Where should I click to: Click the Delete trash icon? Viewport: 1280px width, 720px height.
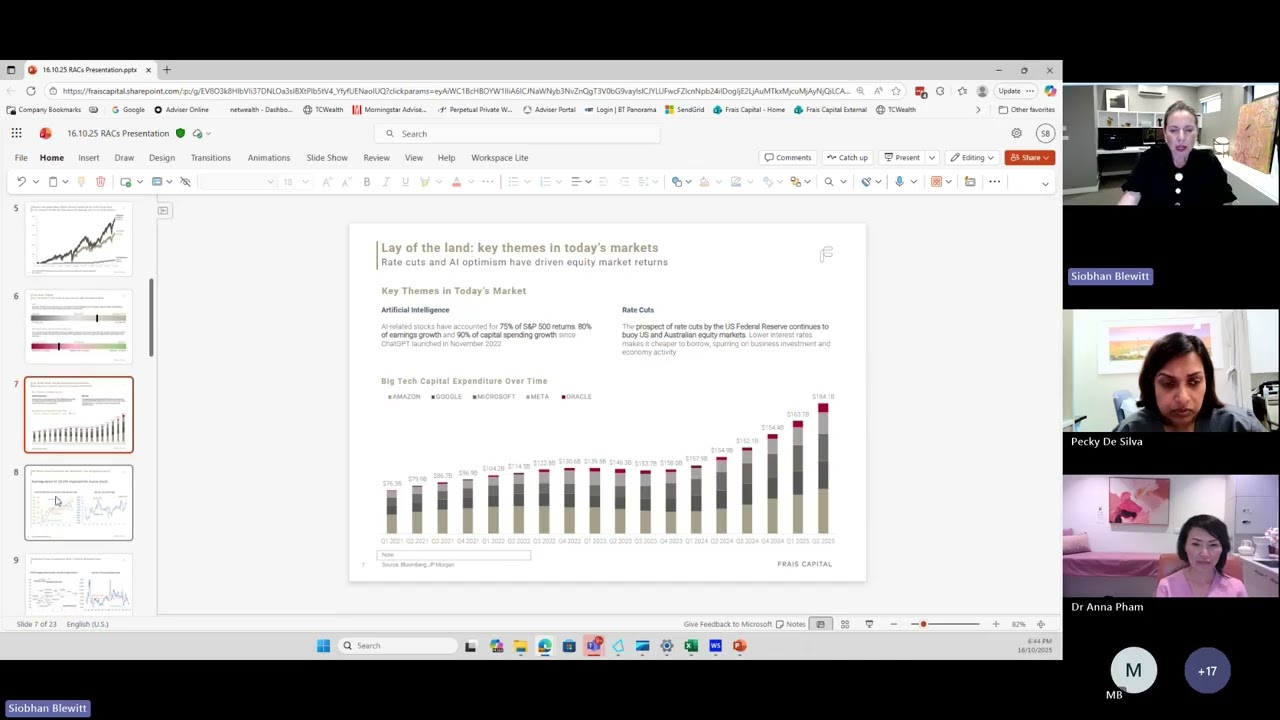[x=100, y=181]
